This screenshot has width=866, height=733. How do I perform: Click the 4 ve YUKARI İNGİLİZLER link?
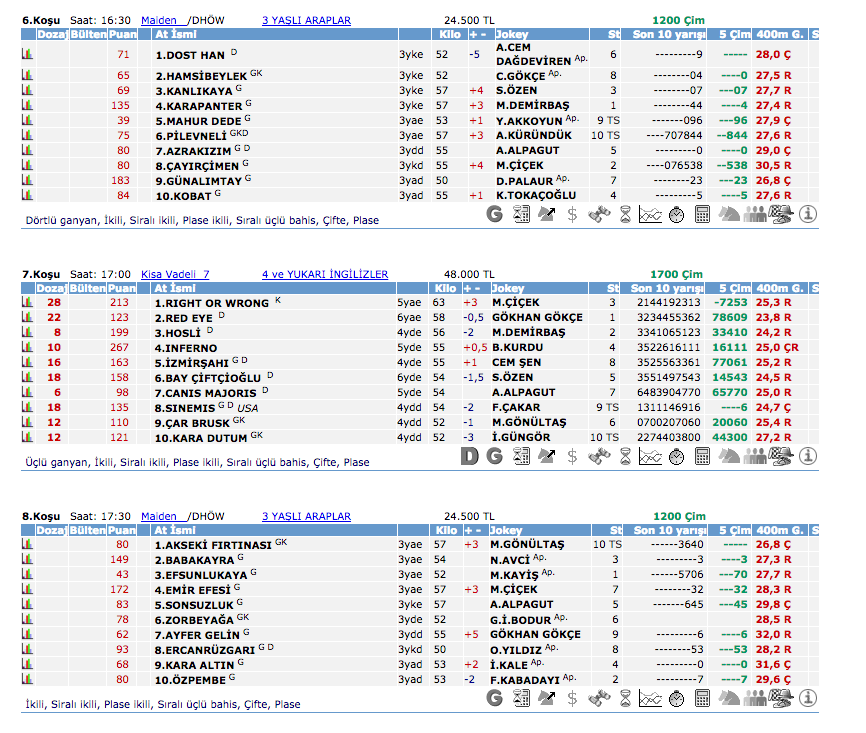(325, 273)
